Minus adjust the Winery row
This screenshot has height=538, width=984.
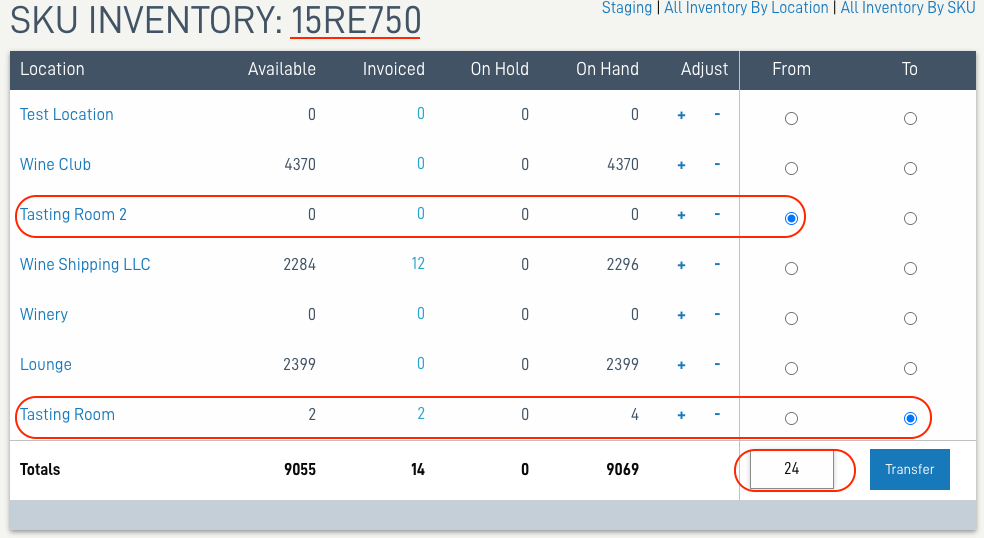717,315
